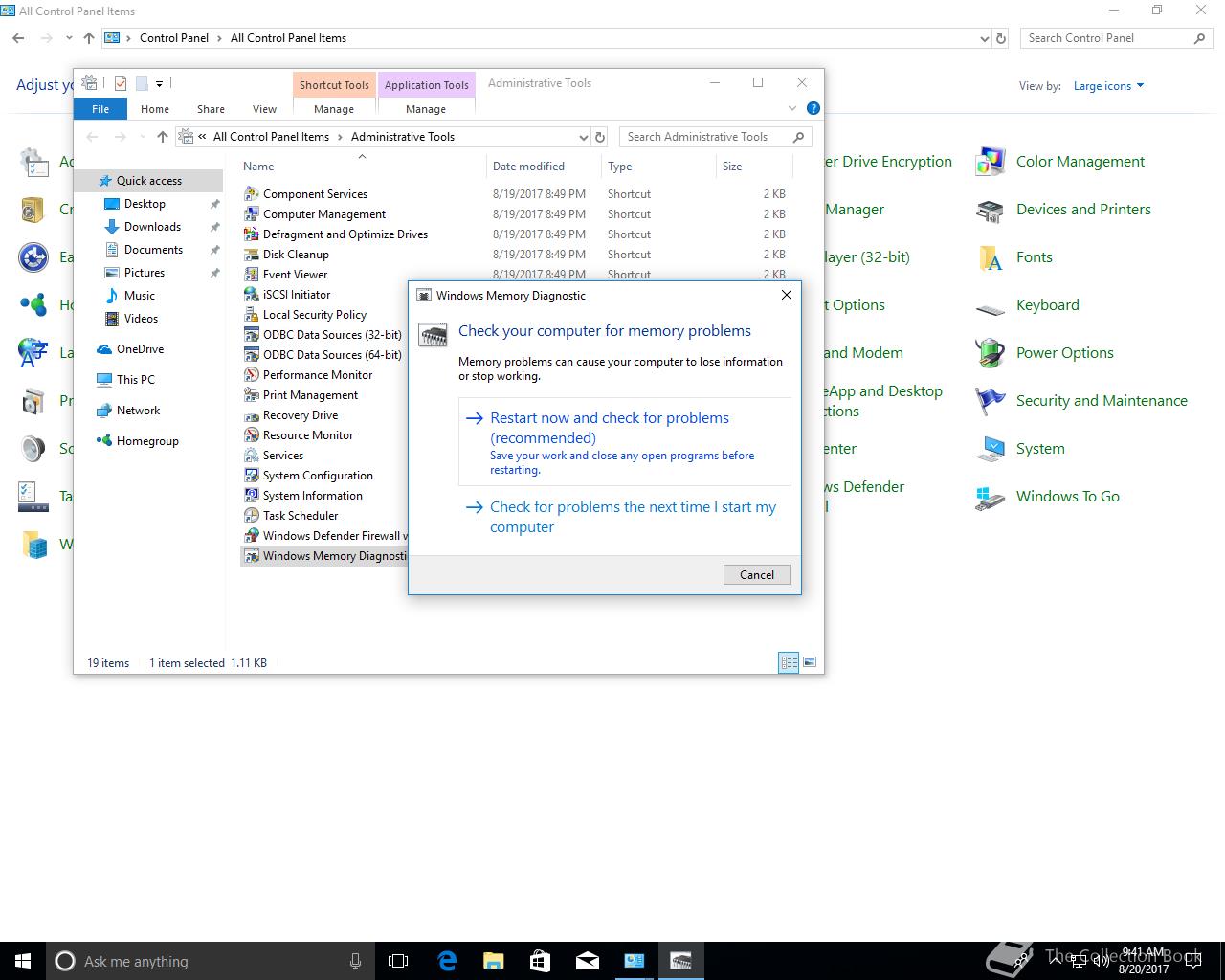This screenshot has height=980, width=1225.
Task: Select the Computer Management icon
Action: coord(252,213)
